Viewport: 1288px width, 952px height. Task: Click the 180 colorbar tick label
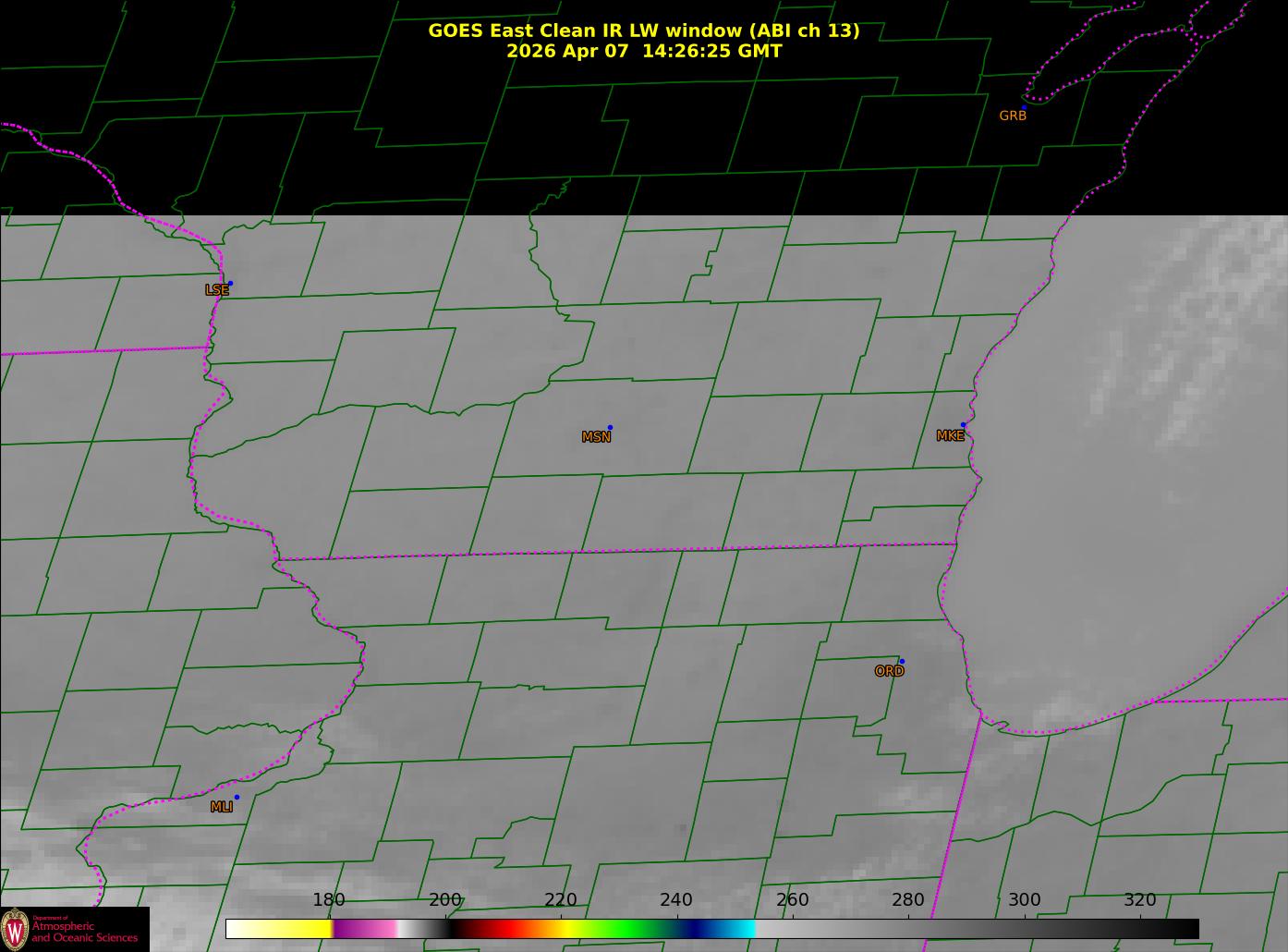328,899
